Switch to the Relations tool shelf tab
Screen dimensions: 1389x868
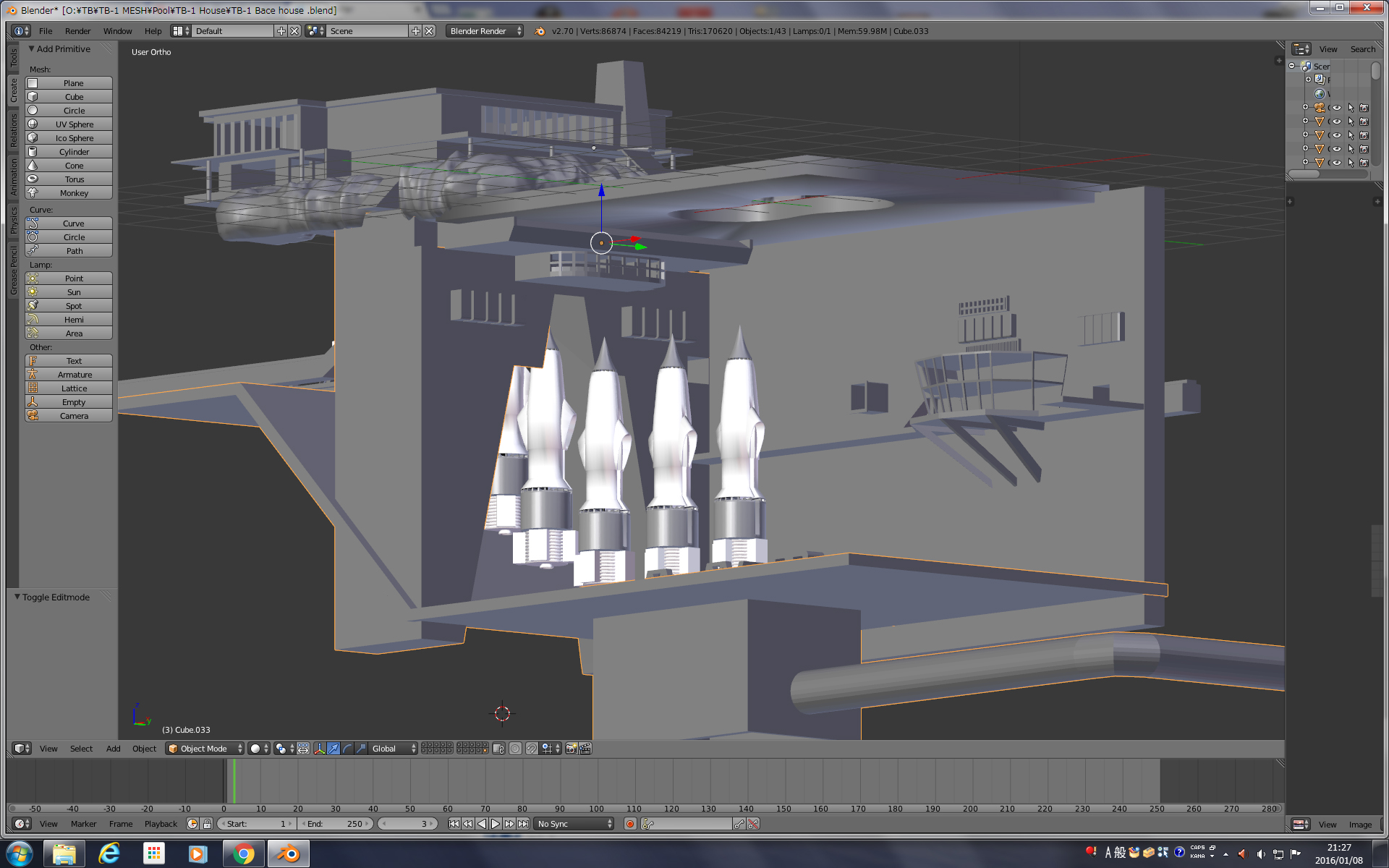[13, 130]
